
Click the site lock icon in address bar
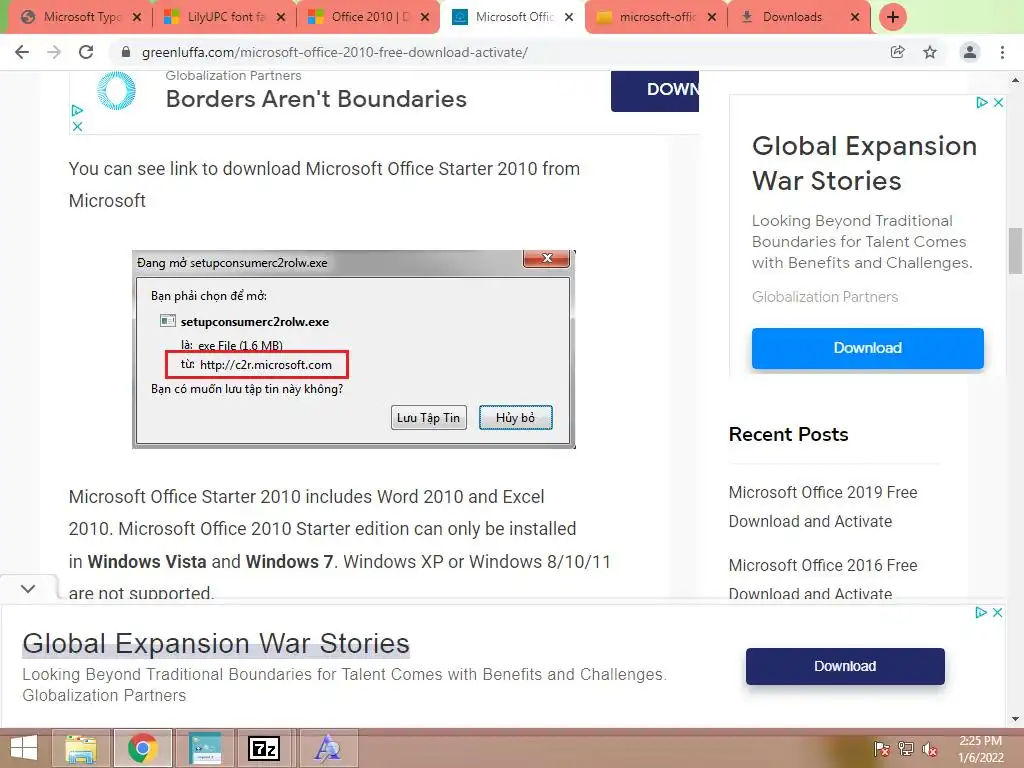point(126,52)
